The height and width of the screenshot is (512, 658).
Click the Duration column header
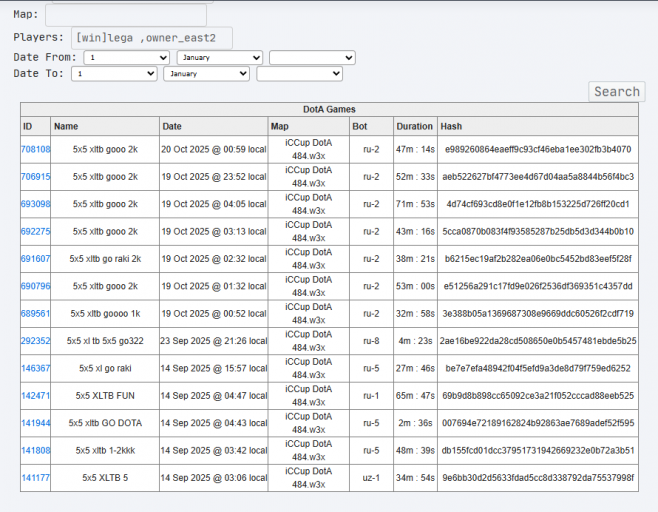[x=415, y=126]
